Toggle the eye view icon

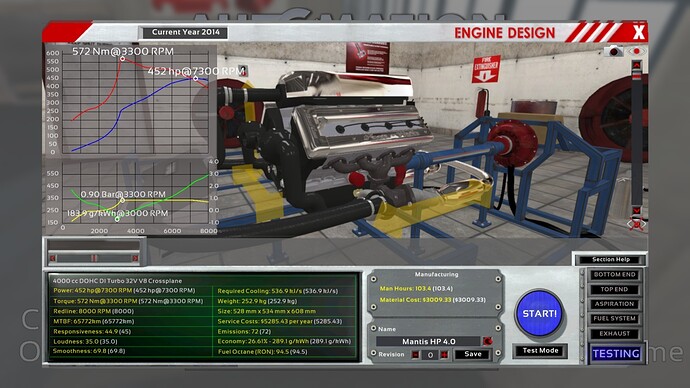(636, 51)
